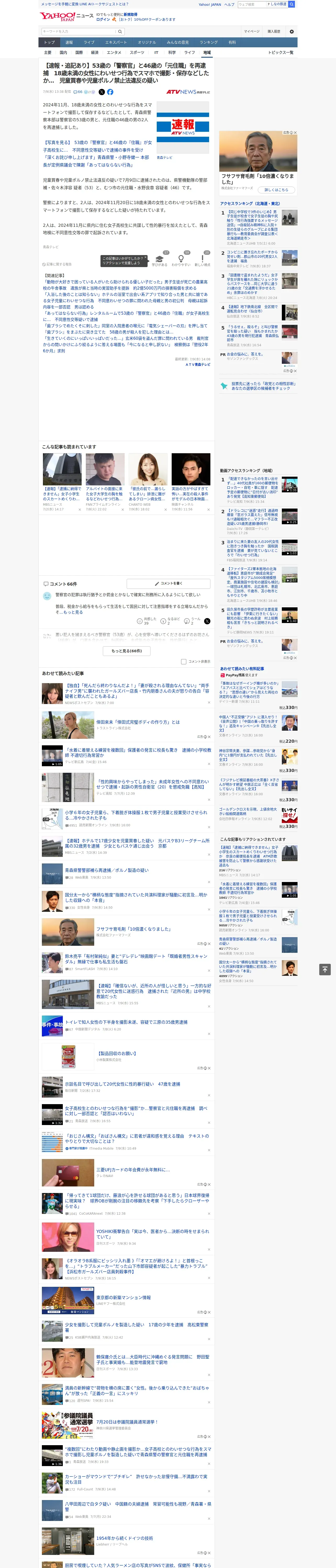Focus the キーワードを入力 search field

pyautogui.click(x=79, y=32)
